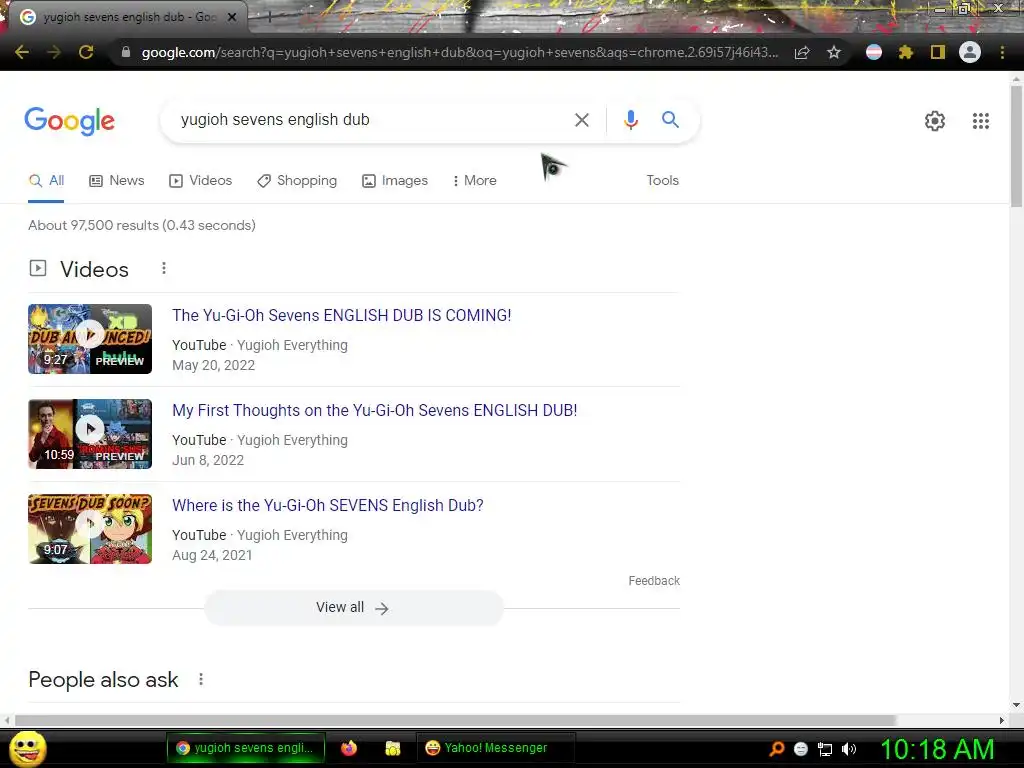Close the yugioh sevens english dub tab

(232, 18)
